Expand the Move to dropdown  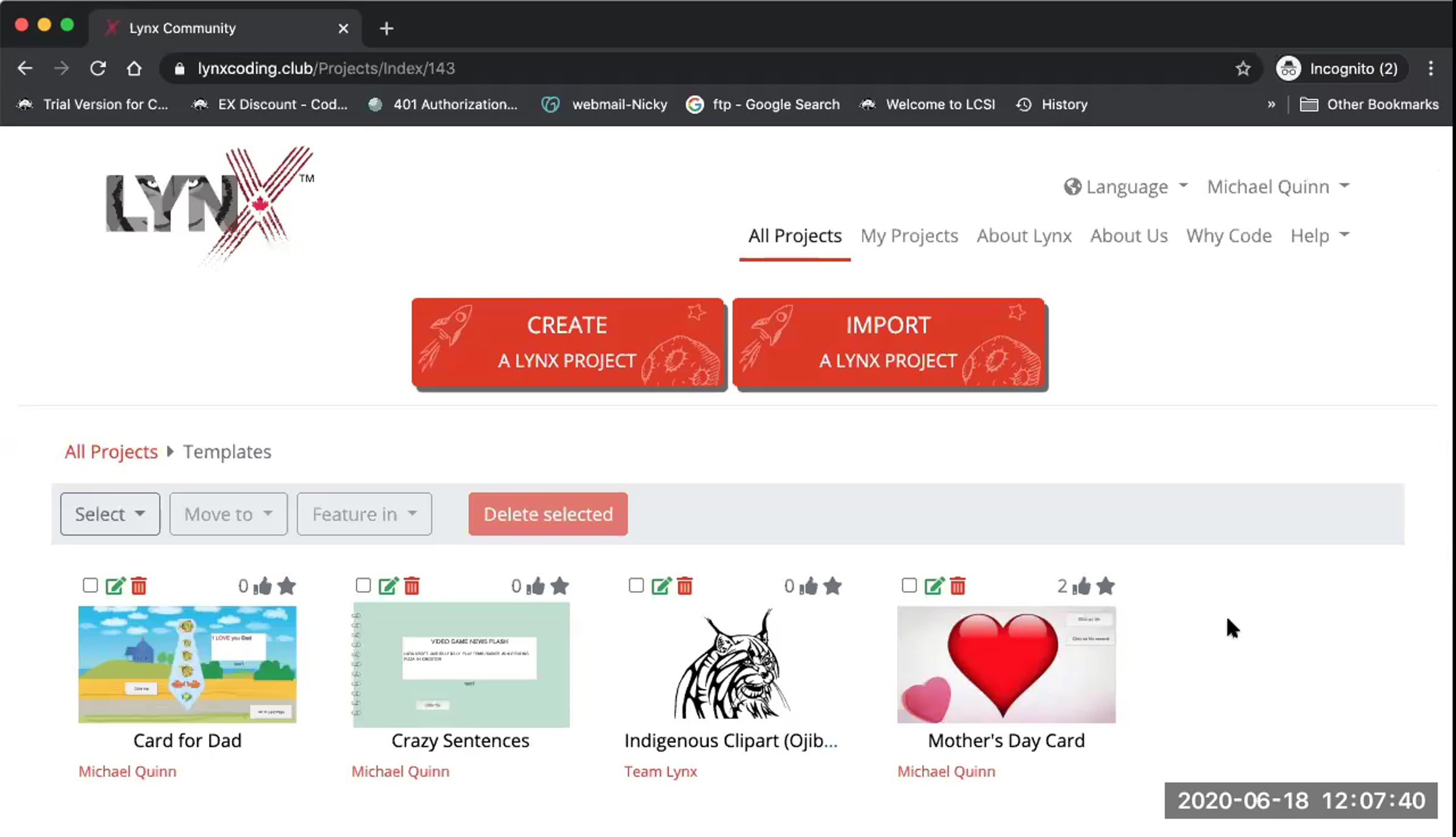228,514
